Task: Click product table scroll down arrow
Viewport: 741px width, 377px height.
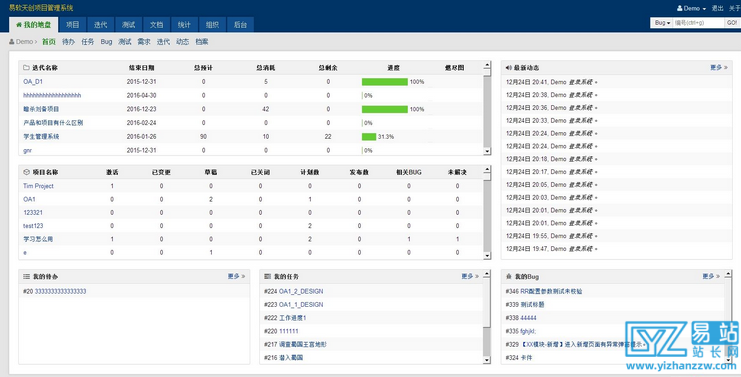Action: pos(487,256)
